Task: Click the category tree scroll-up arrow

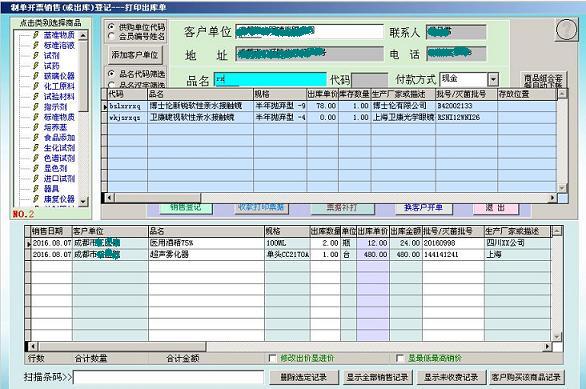Action: [x=83, y=35]
